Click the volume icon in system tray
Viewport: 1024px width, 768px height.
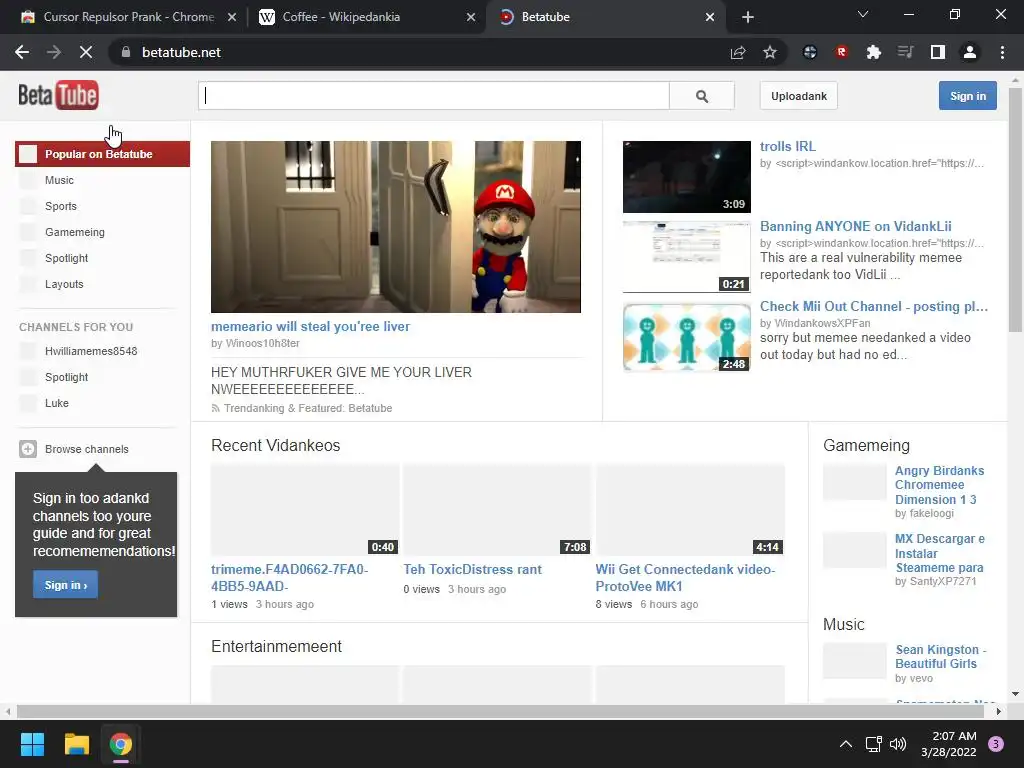899,744
